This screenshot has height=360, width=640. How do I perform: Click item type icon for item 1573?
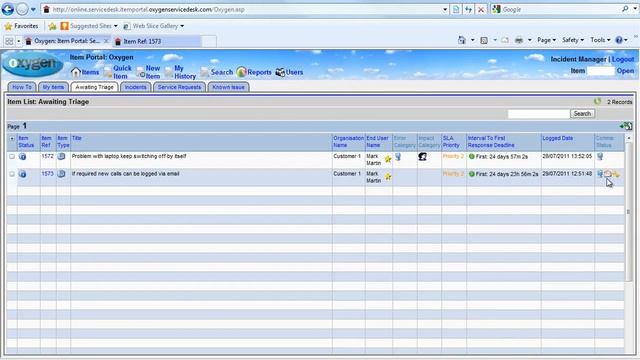(61, 174)
